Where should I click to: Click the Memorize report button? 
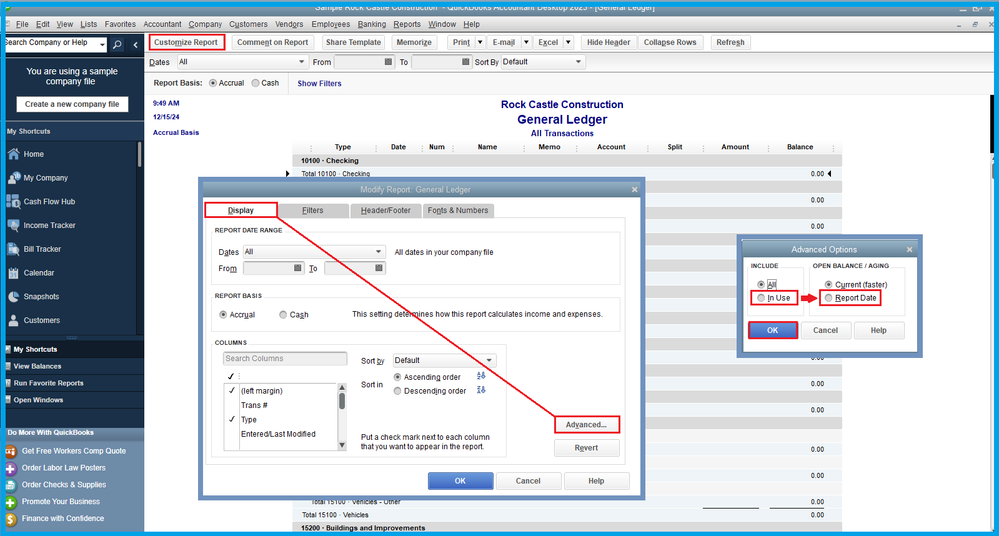(x=414, y=42)
